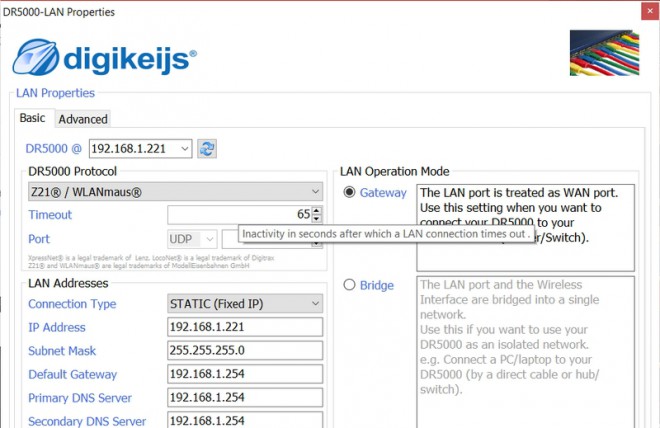Click the Bridge label

[x=377, y=285]
